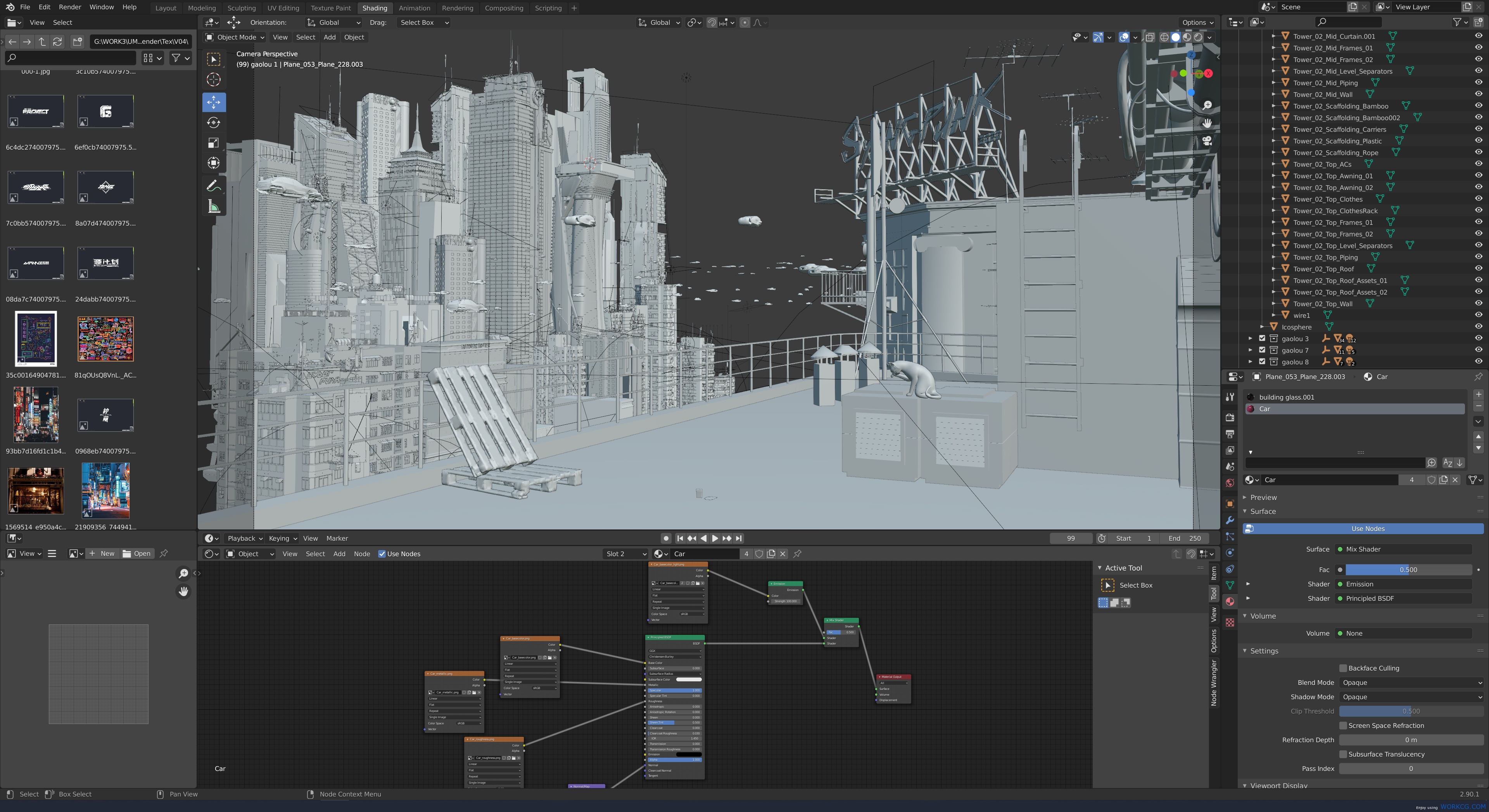This screenshot has width=1489, height=812.
Task: Select the Measure tool
Action: tap(213, 206)
